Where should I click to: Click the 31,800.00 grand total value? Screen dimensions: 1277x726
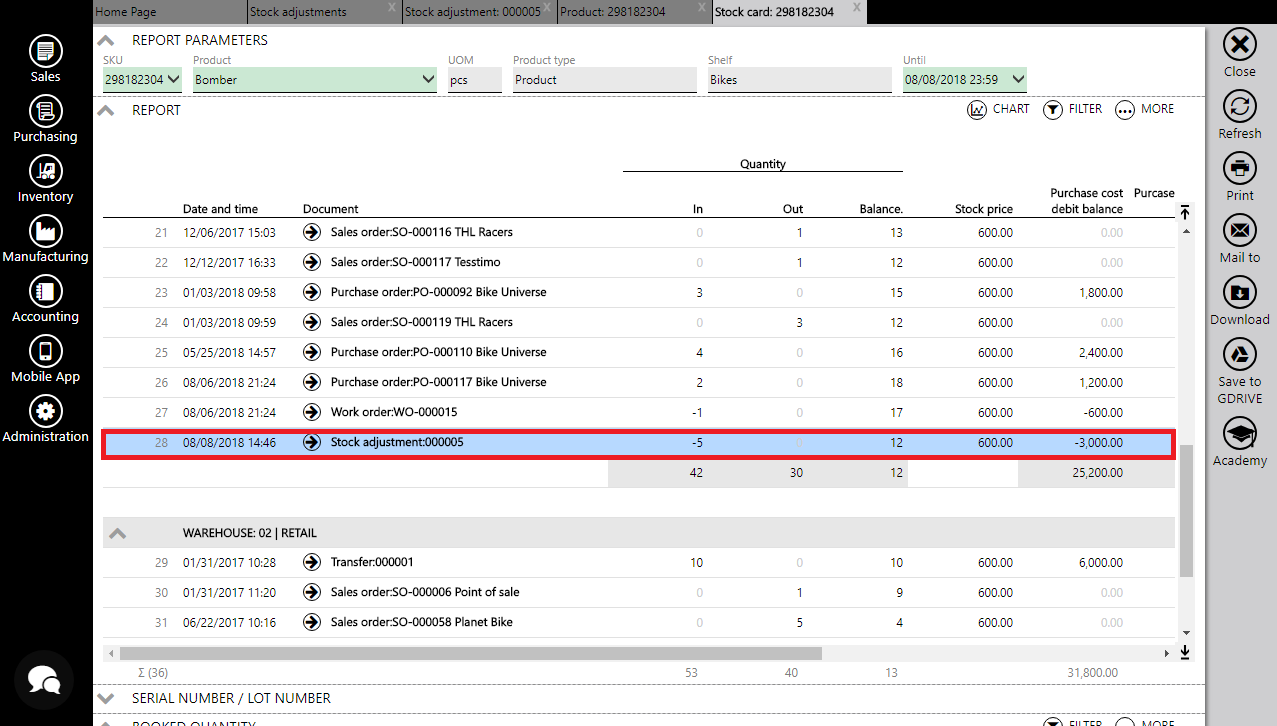(1093, 673)
